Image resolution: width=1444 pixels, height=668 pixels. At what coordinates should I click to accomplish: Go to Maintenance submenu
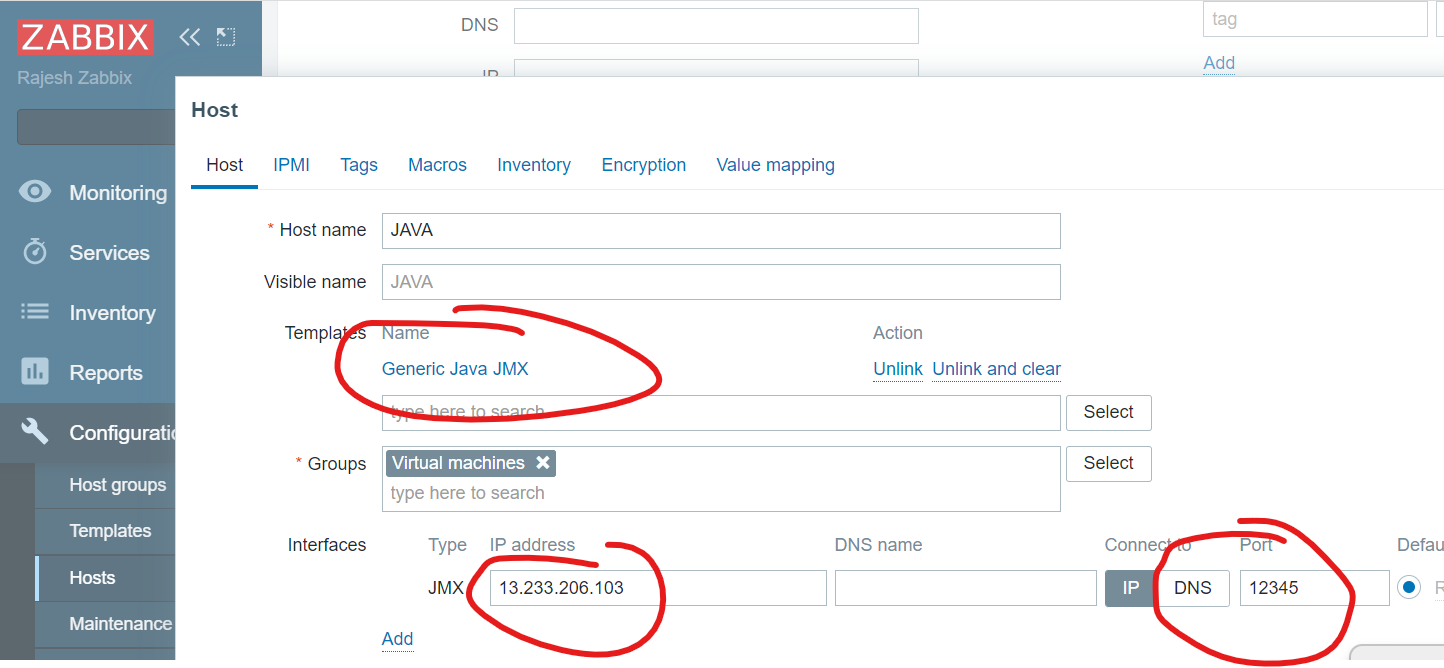[x=120, y=624]
